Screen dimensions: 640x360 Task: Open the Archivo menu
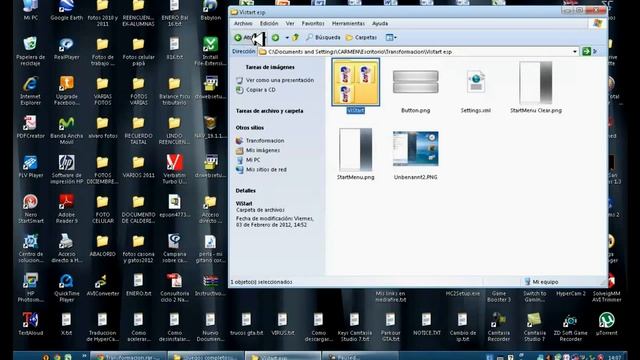click(243, 24)
